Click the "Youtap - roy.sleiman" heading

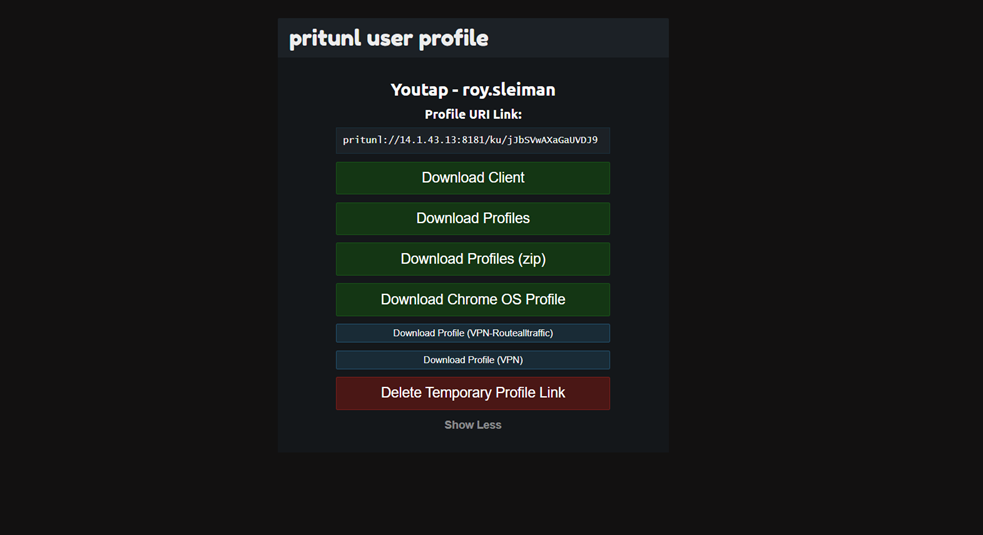pos(472,90)
